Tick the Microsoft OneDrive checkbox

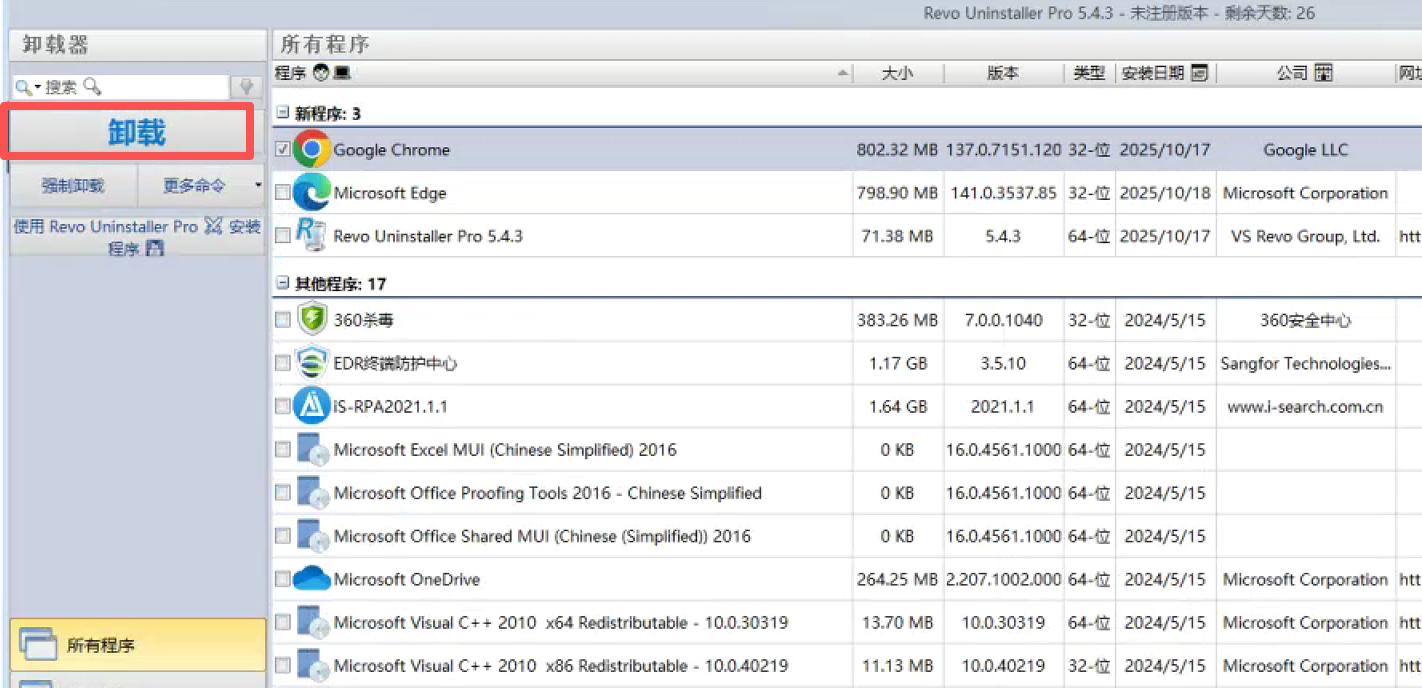pos(283,578)
